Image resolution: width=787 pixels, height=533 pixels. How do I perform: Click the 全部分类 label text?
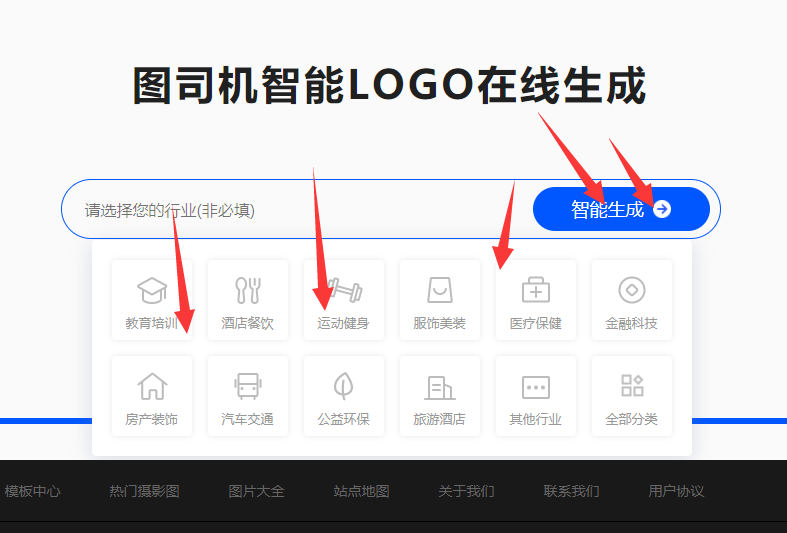[631, 419]
